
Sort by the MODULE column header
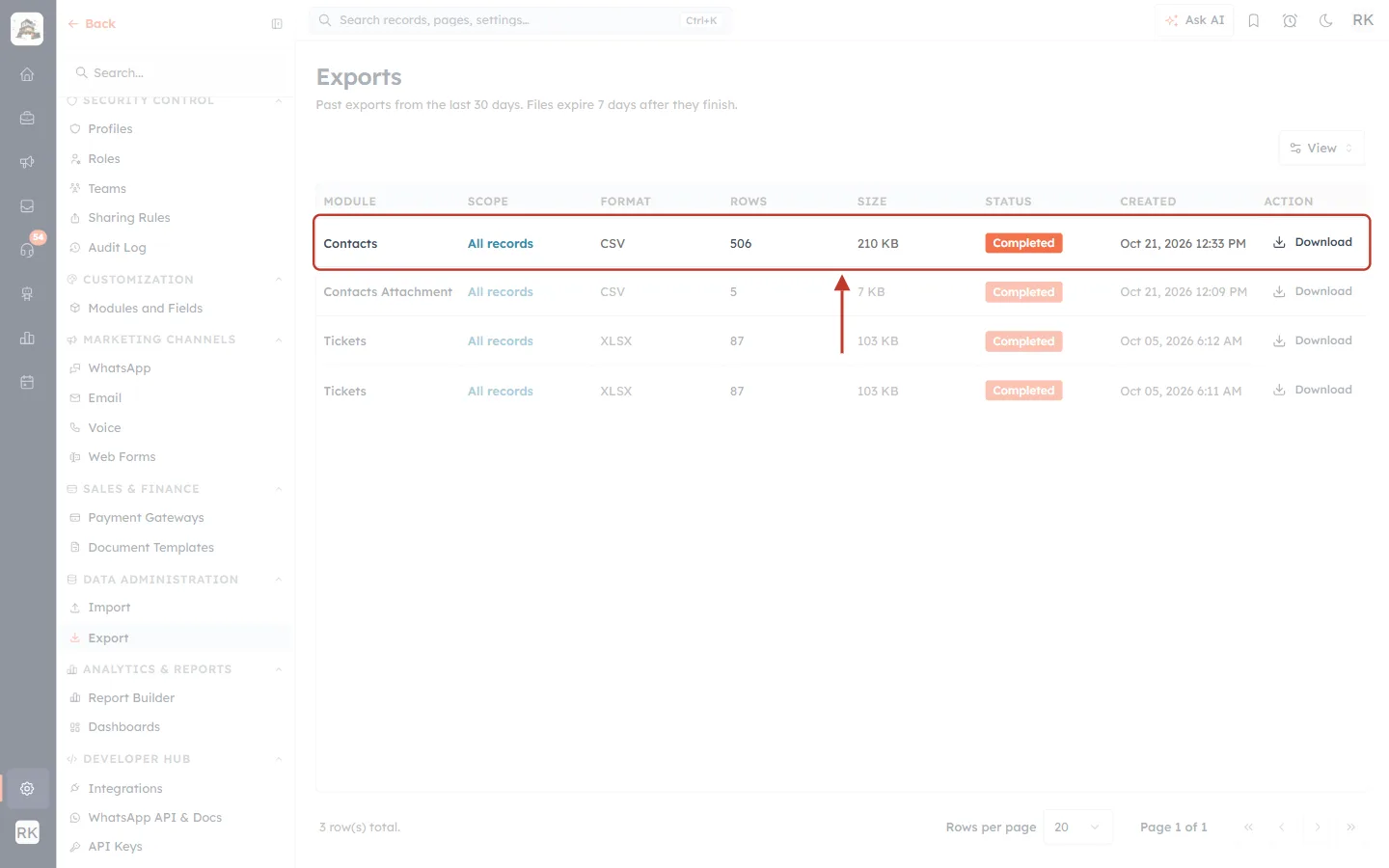[350, 202]
